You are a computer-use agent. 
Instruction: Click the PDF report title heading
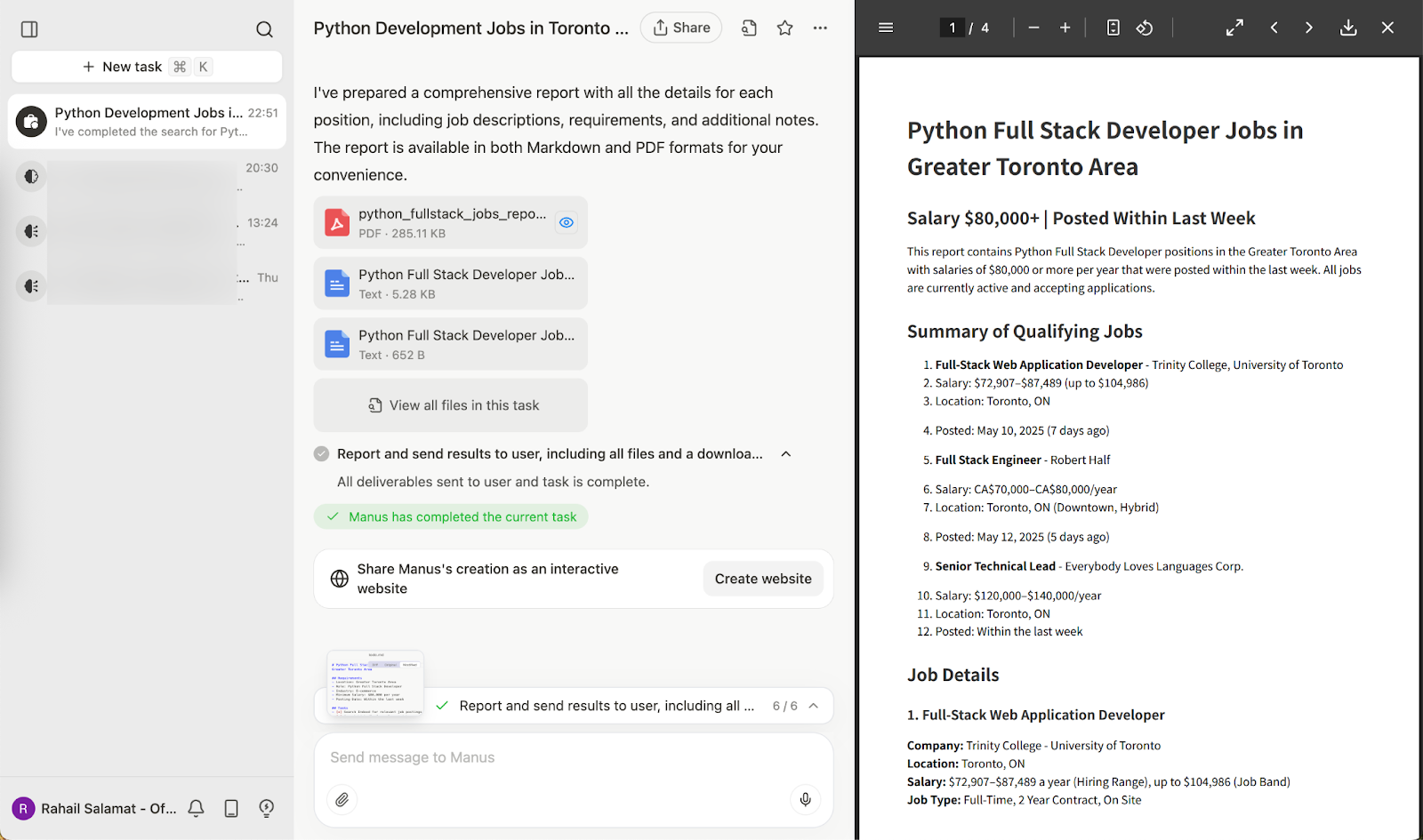1105,148
